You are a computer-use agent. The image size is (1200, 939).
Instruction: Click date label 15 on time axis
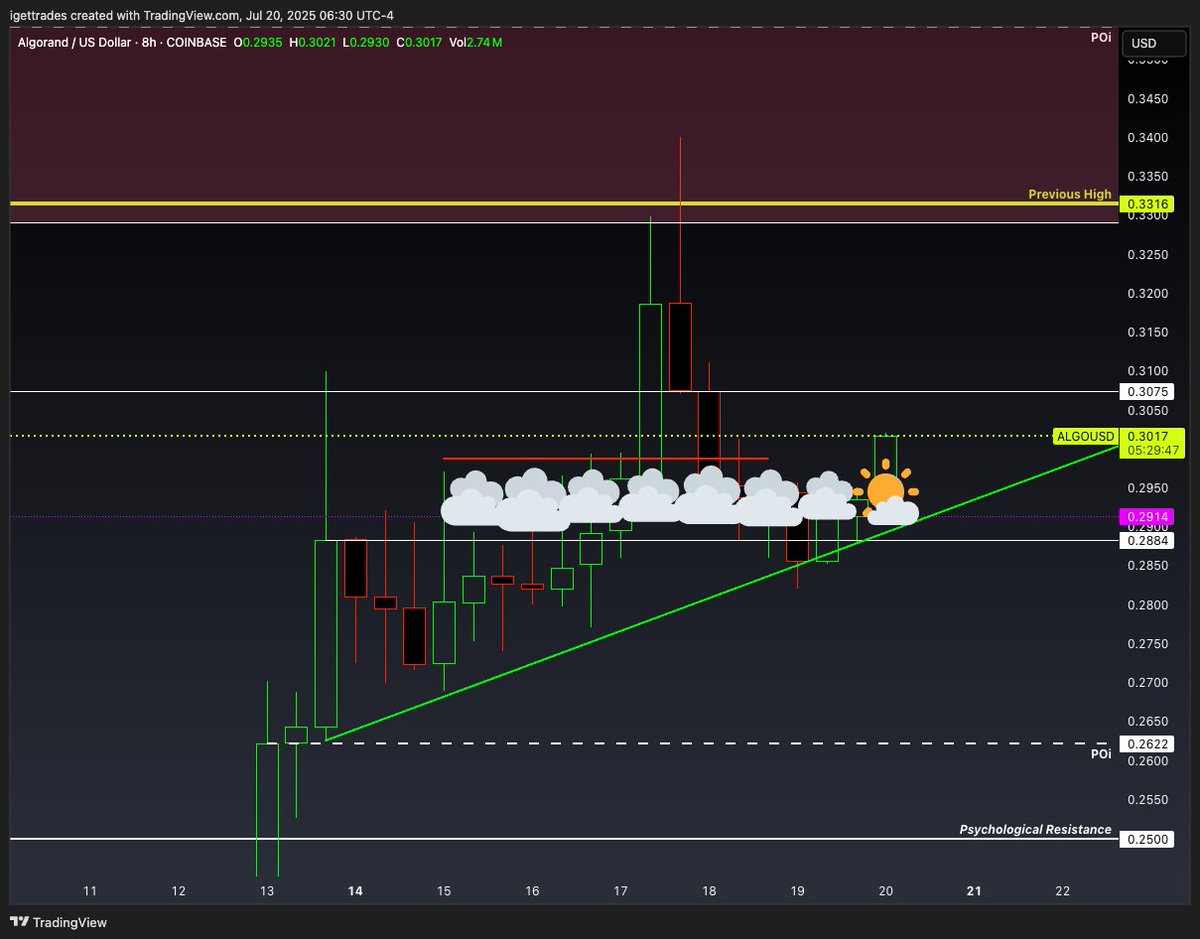[x=444, y=891]
